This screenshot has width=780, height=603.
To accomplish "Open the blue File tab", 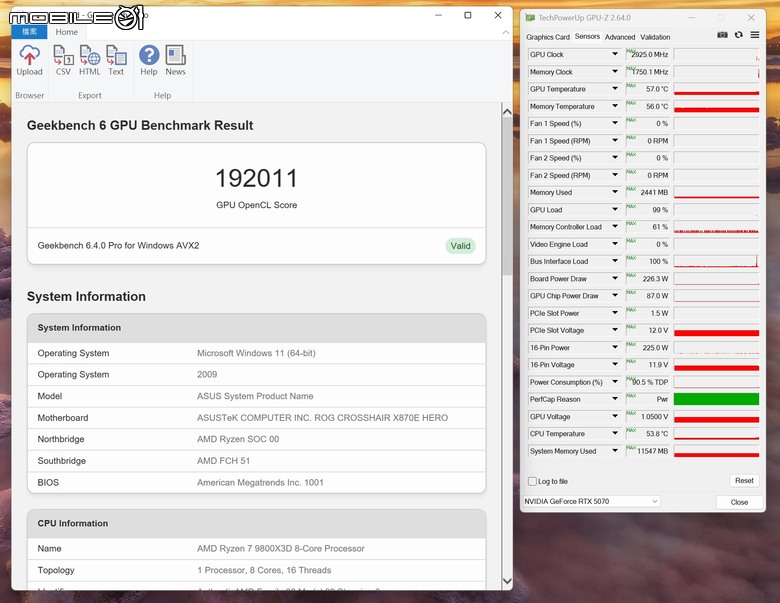I will pos(29,32).
